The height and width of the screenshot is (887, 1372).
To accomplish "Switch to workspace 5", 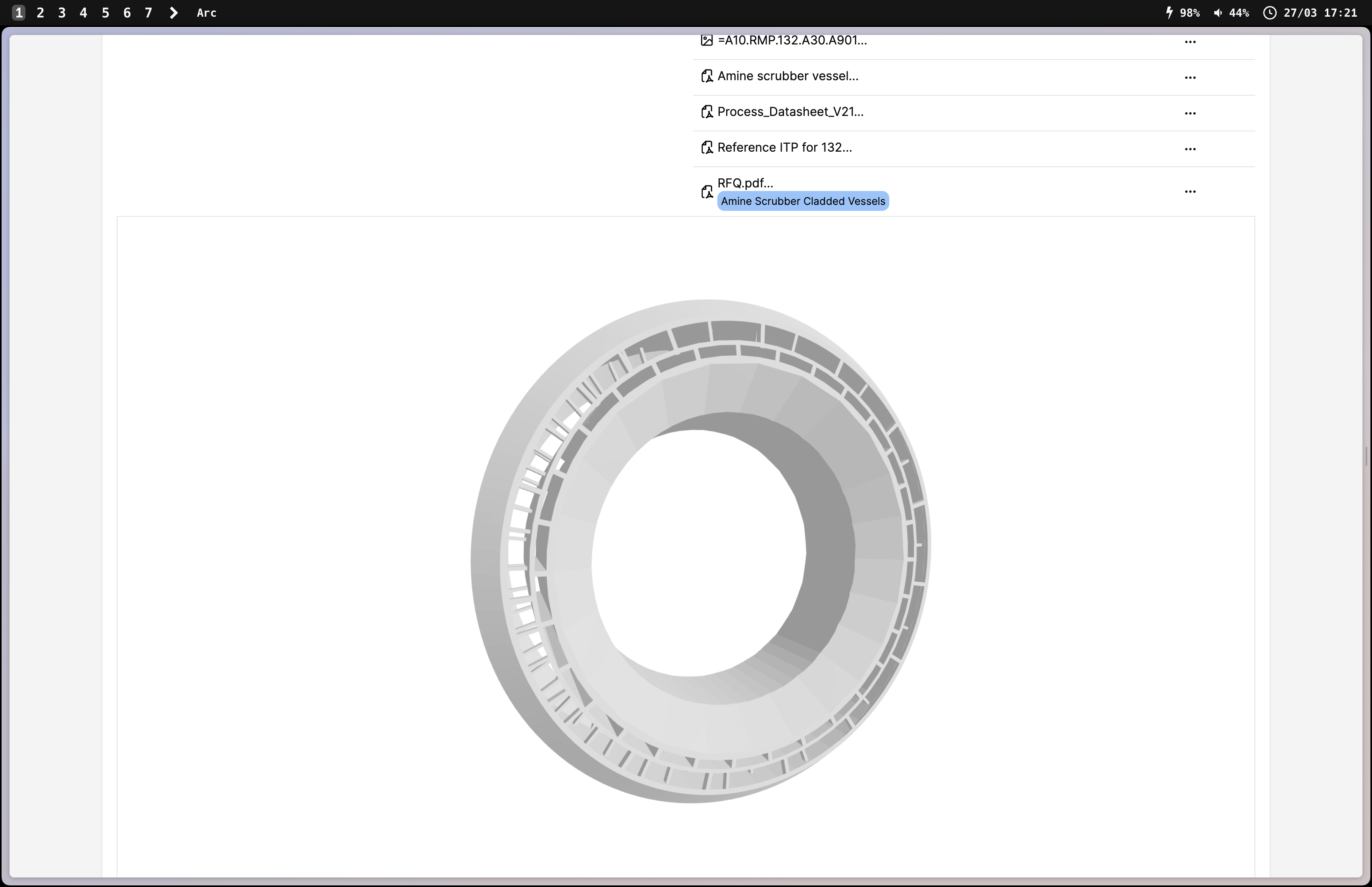I will (105, 13).
